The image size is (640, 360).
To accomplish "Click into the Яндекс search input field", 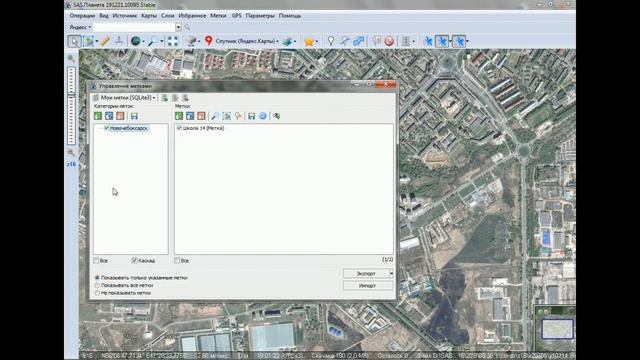I will tap(134, 27).
